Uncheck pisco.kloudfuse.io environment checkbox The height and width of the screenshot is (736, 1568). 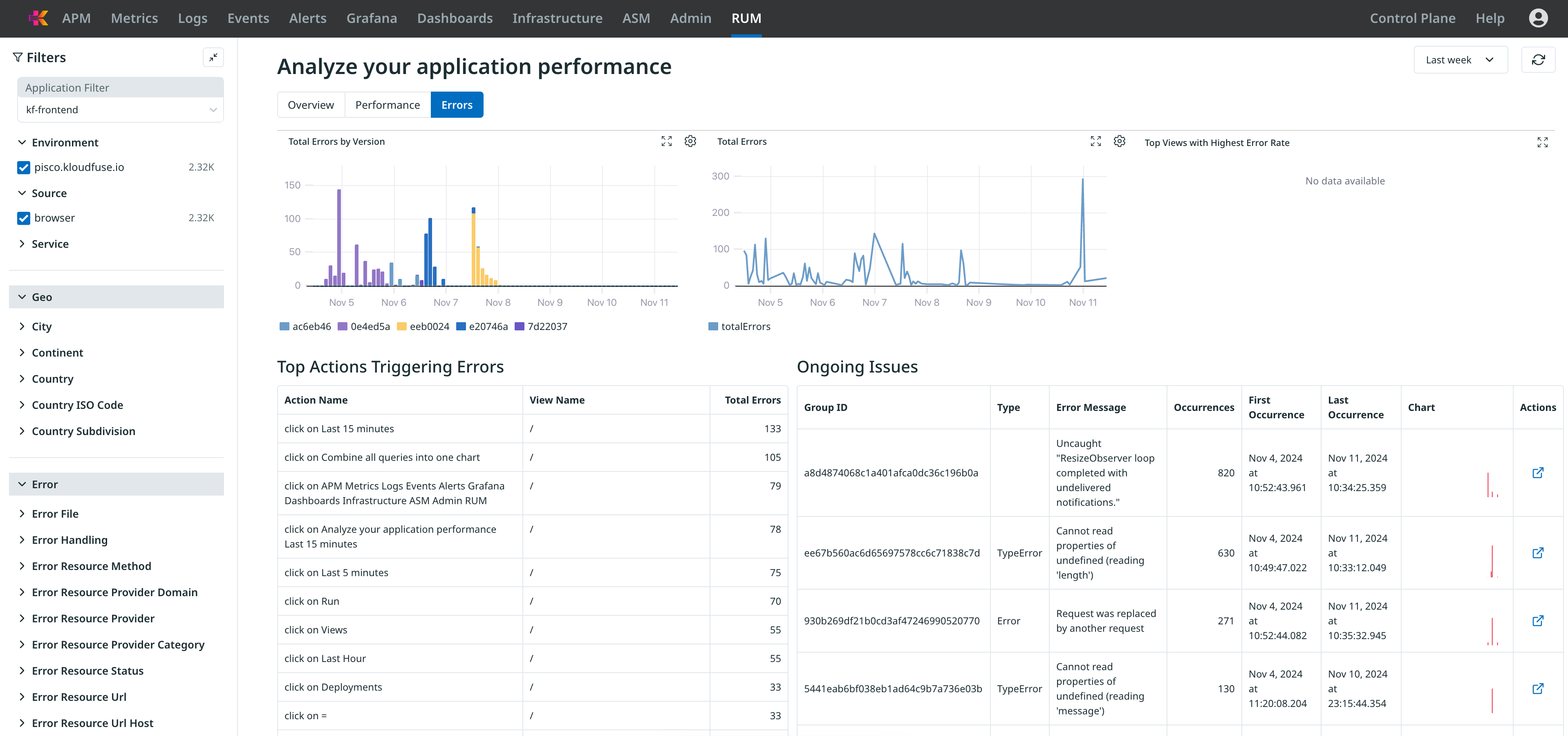click(x=24, y=167)
